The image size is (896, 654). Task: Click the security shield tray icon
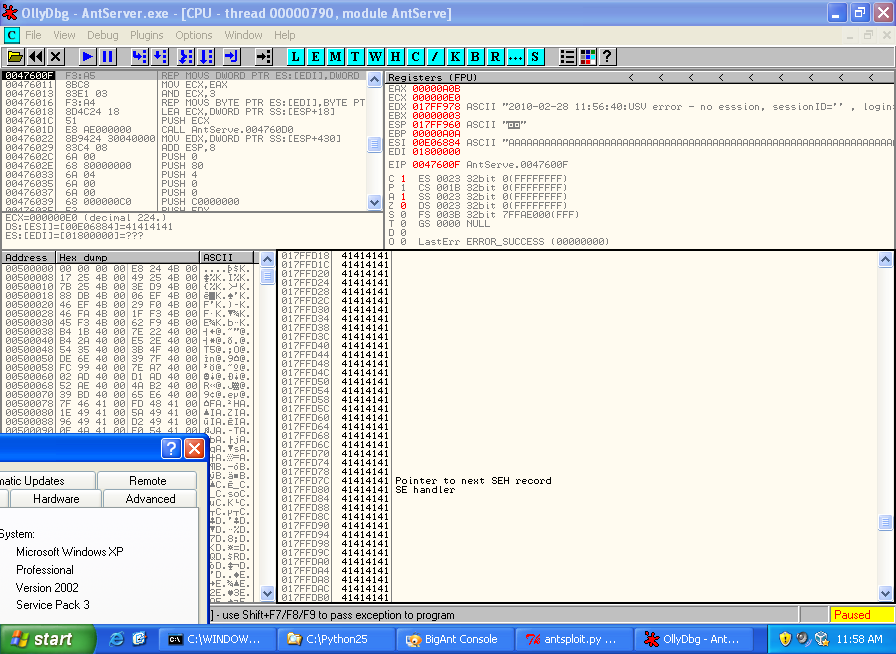[x=785, y=639]
